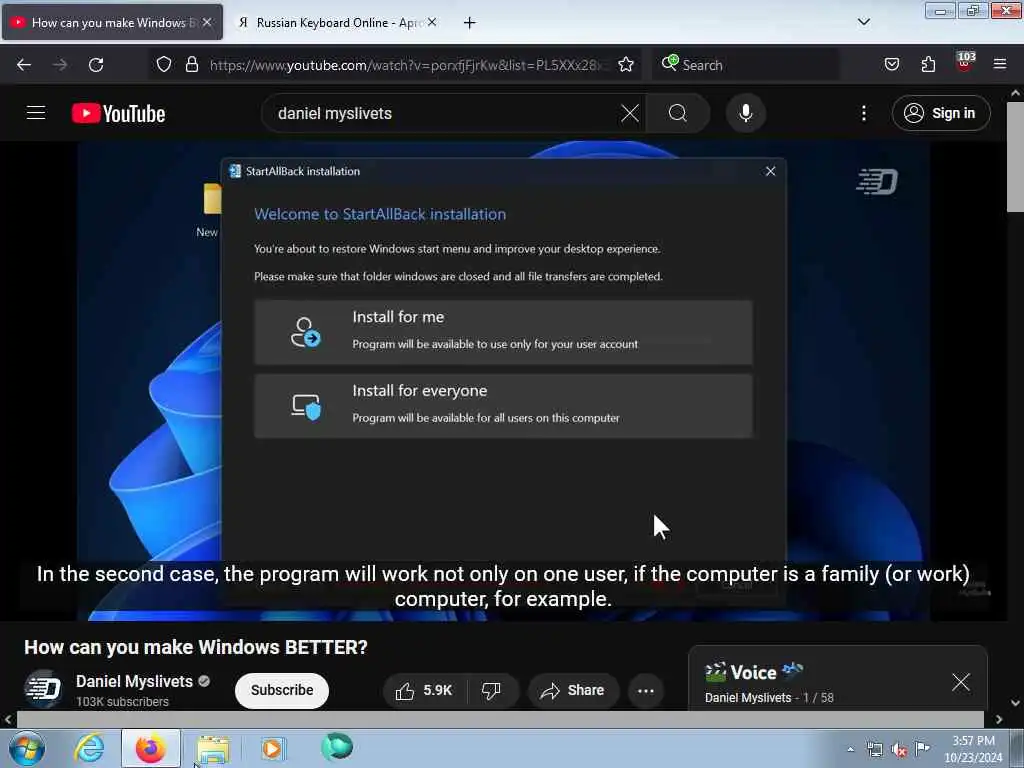Screen dimensions: 1024x768
Task: Click the video player frame
Action: [503, 380]
